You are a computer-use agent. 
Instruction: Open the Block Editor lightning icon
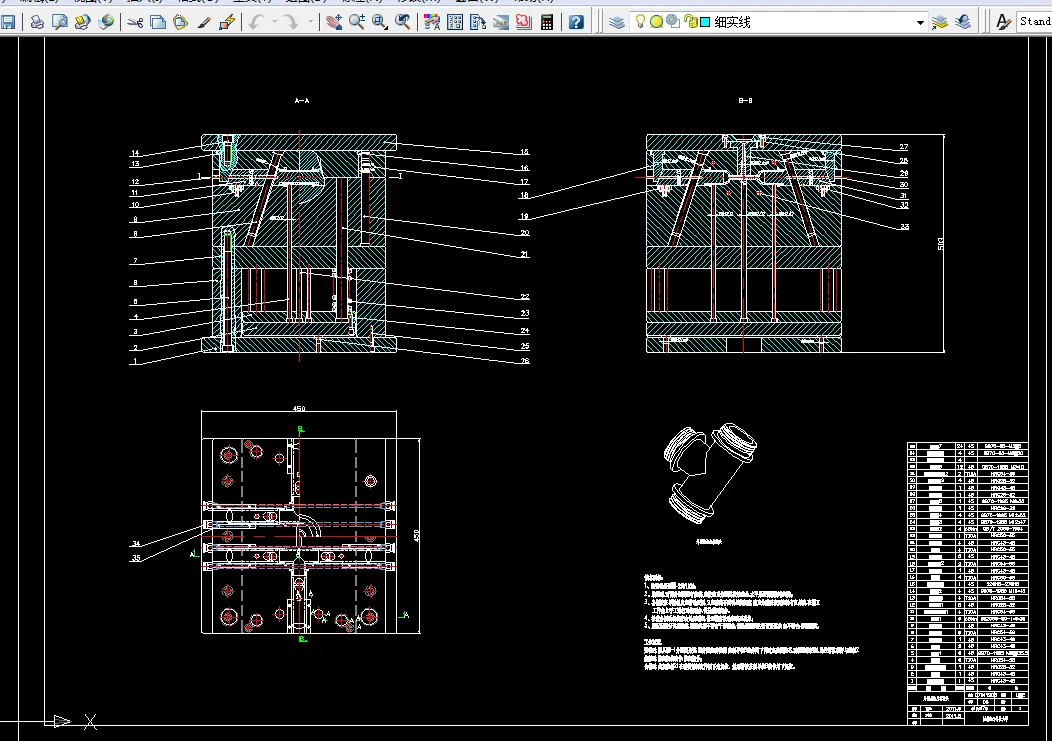(x=227, y=22)
